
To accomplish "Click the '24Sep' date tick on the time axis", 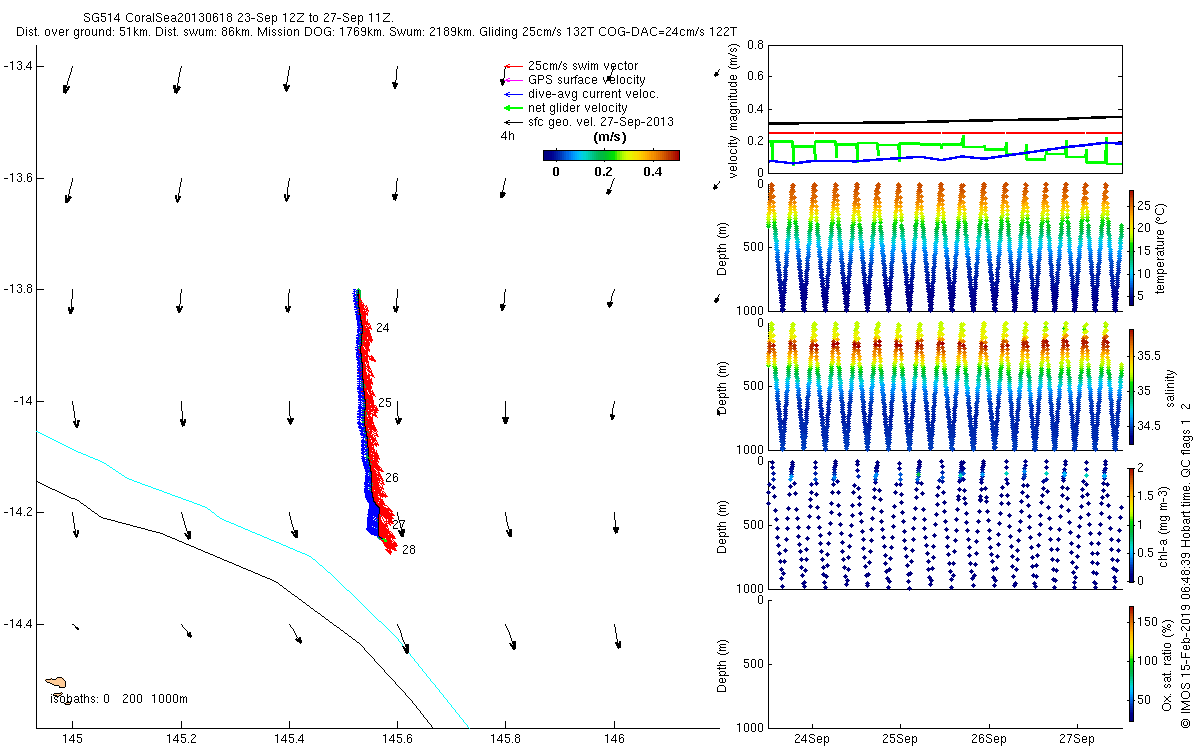I will 811,741.
